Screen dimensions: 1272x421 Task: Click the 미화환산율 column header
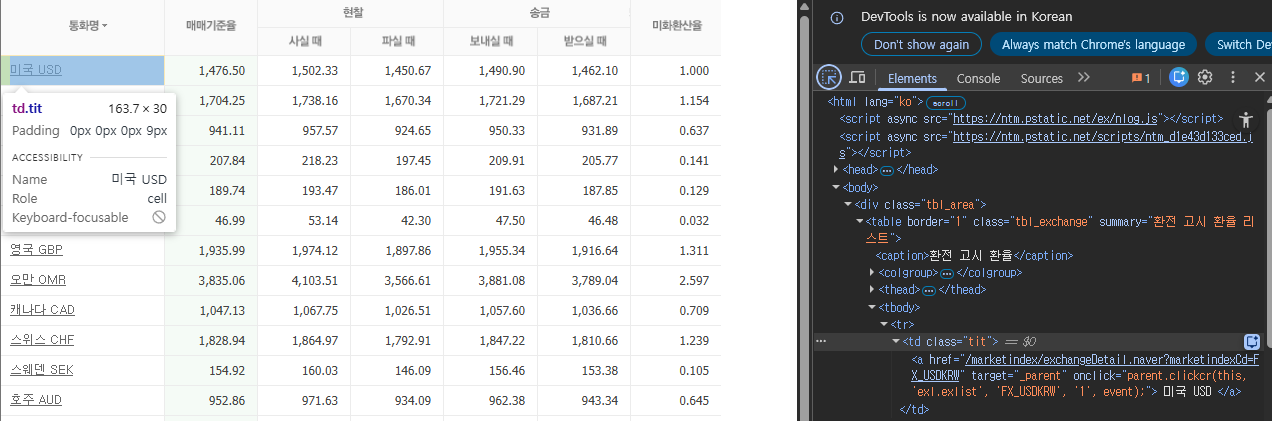coord(676,25)
